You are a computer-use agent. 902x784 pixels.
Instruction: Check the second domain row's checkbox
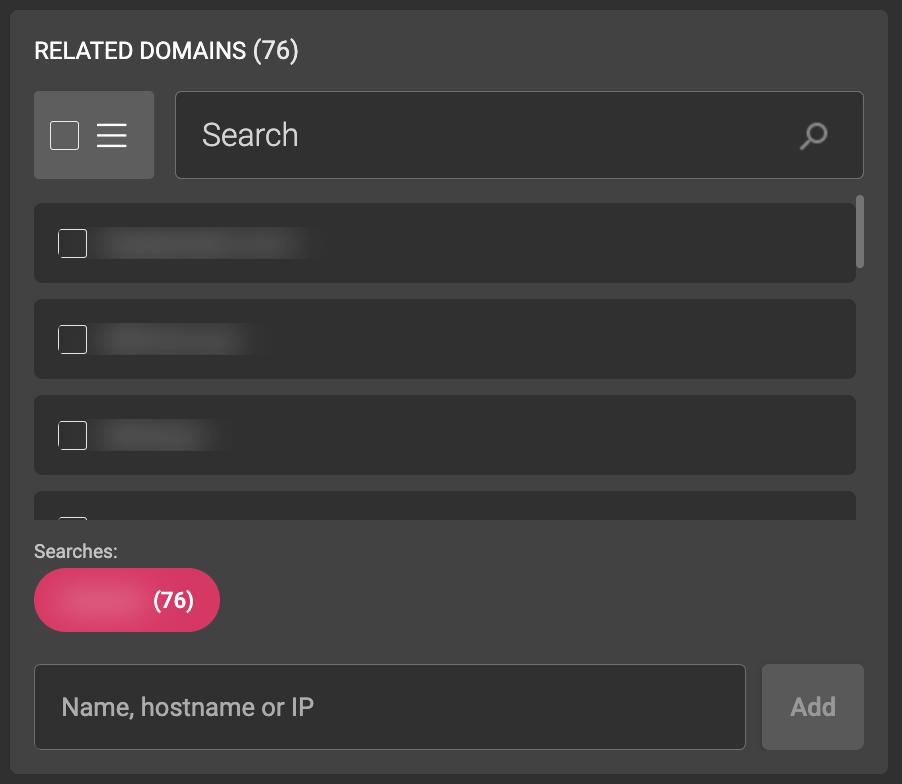pos(73,340)
